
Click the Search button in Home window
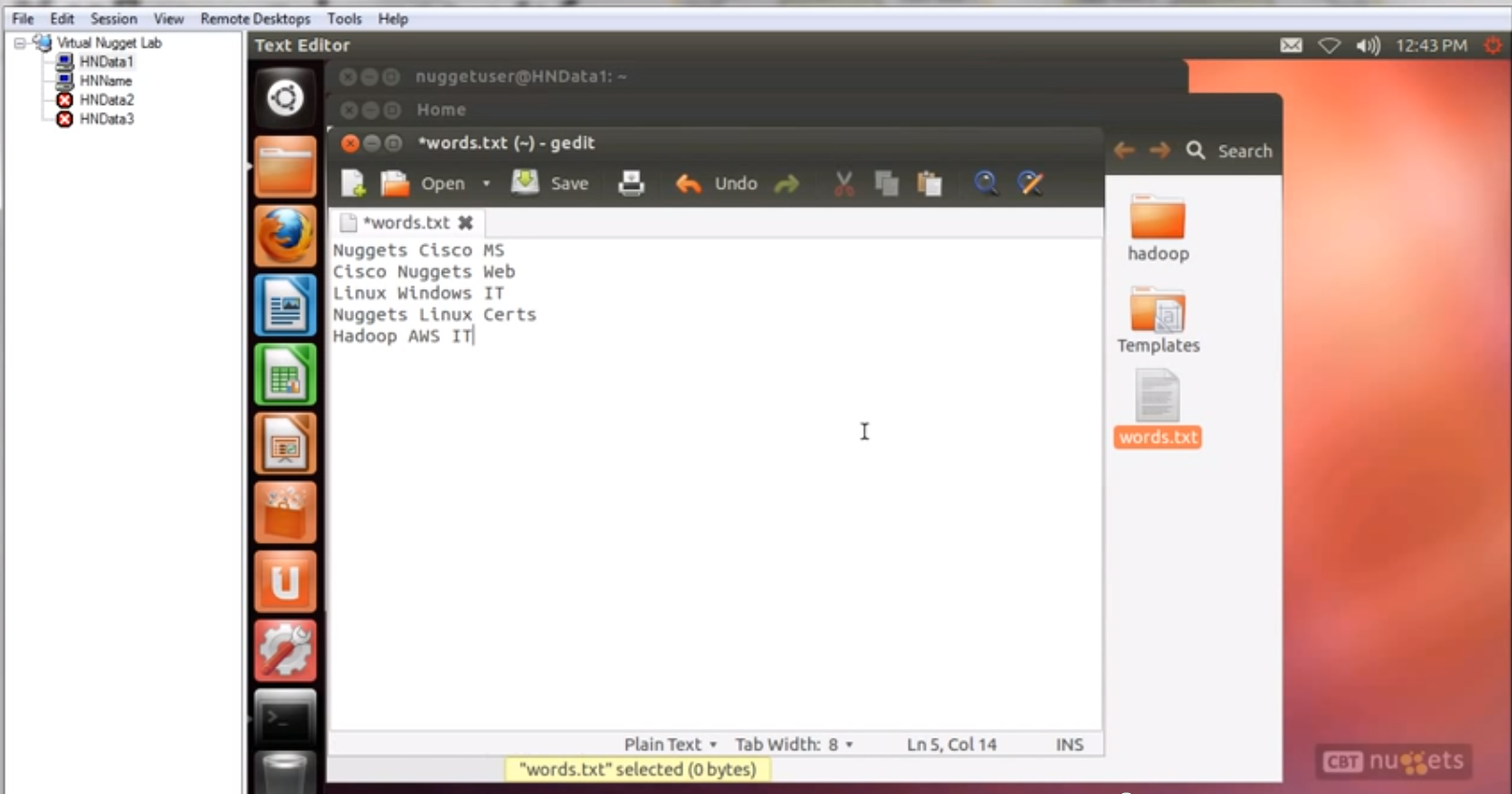point(1229,151)
